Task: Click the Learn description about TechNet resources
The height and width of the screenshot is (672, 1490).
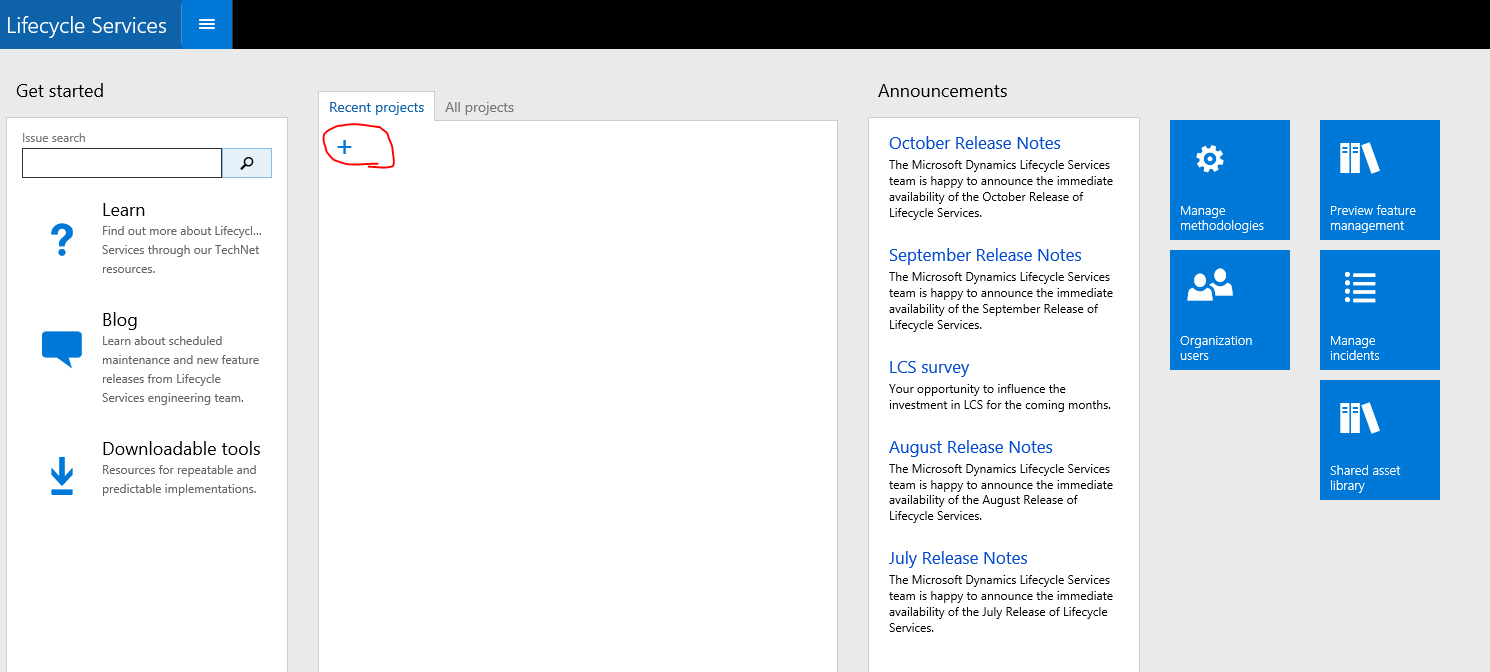Action: pos(182,250)
